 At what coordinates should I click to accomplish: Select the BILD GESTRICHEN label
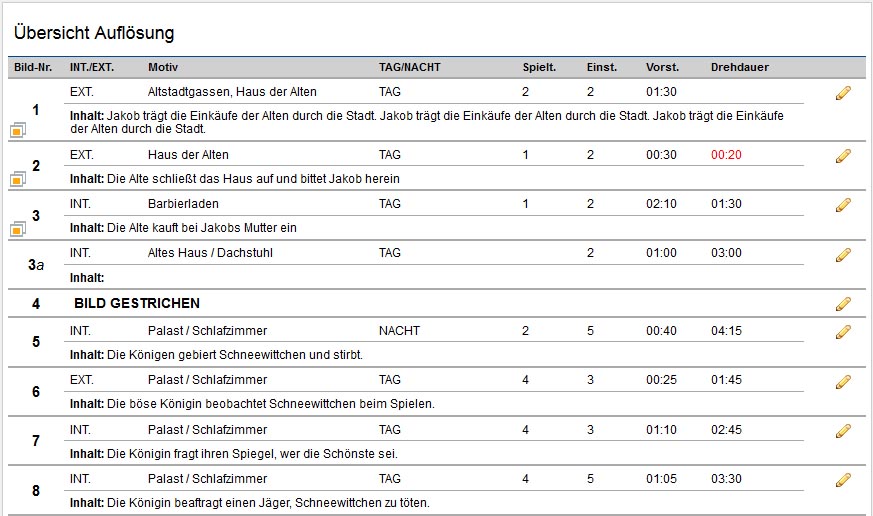(137, 303)
